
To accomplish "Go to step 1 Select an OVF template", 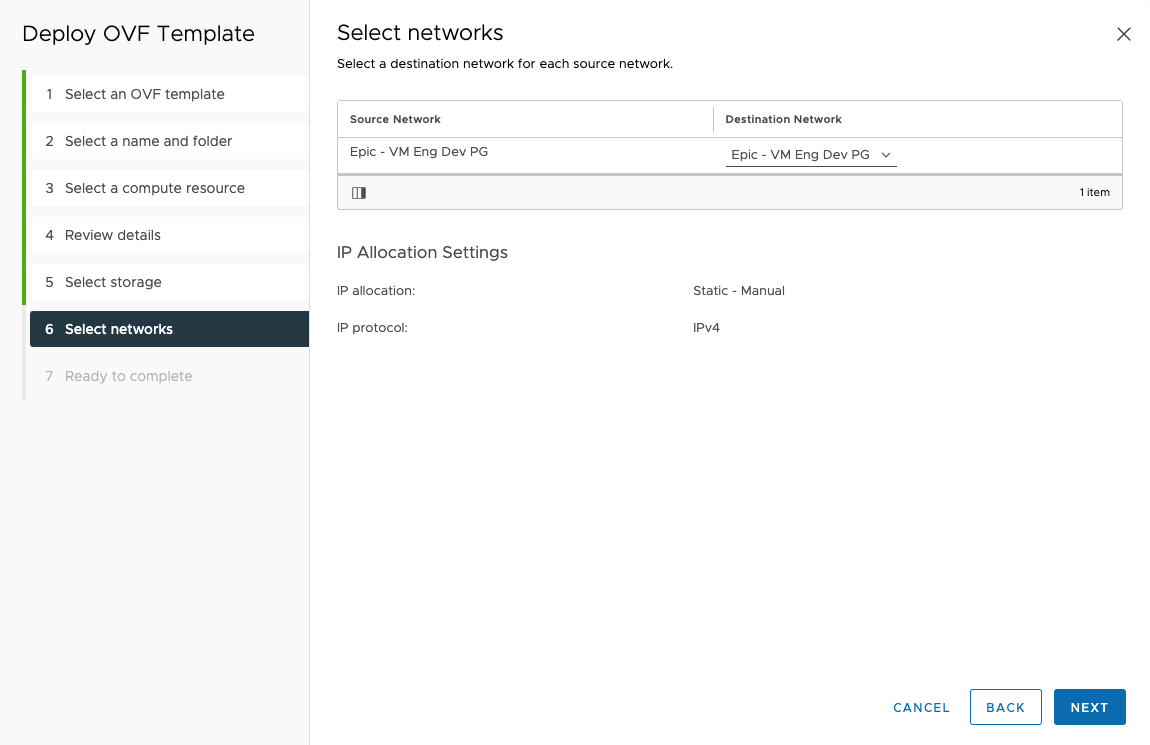I will (x=145, y=94).
